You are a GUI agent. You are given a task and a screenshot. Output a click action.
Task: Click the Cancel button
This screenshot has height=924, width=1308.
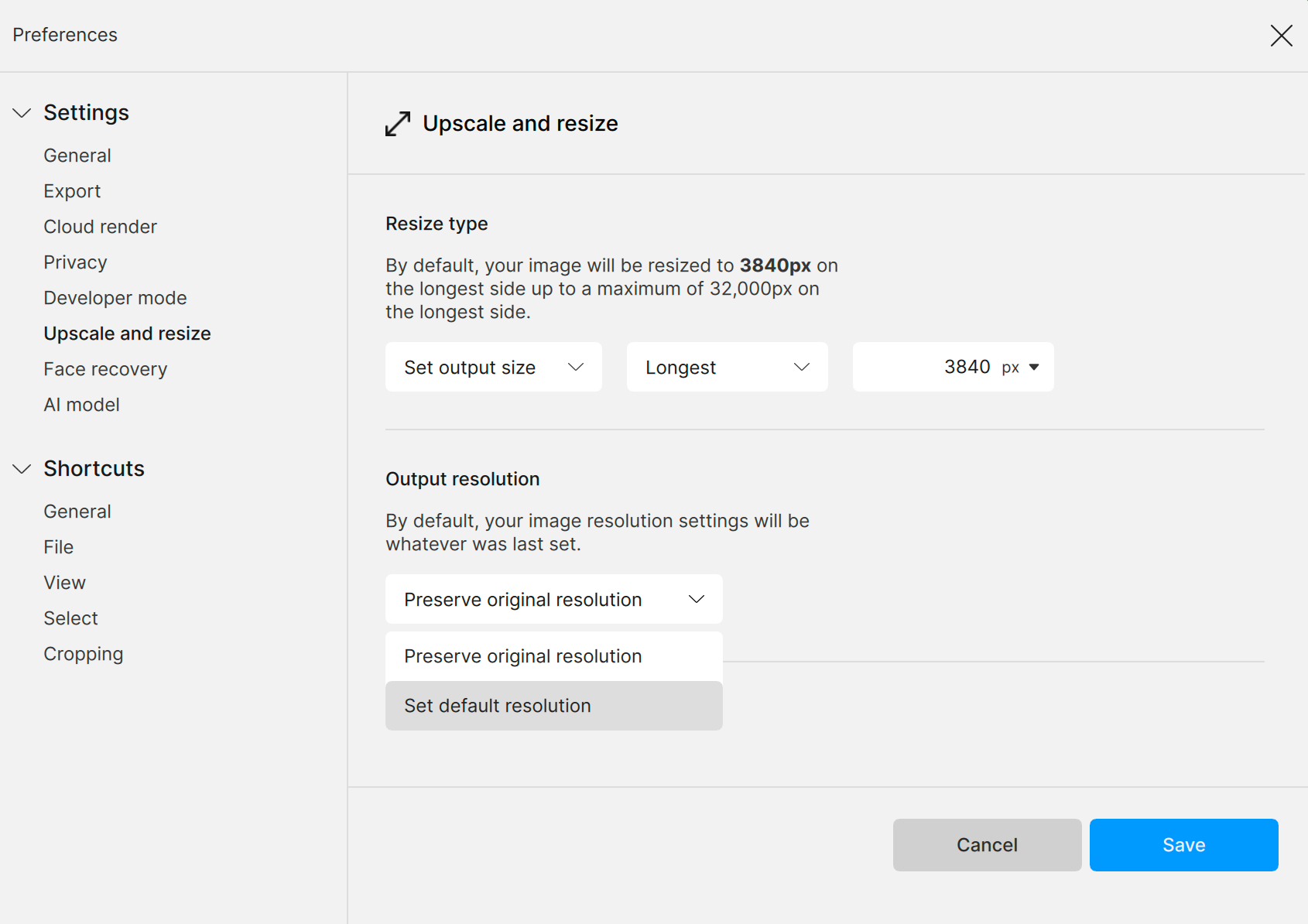987,845
